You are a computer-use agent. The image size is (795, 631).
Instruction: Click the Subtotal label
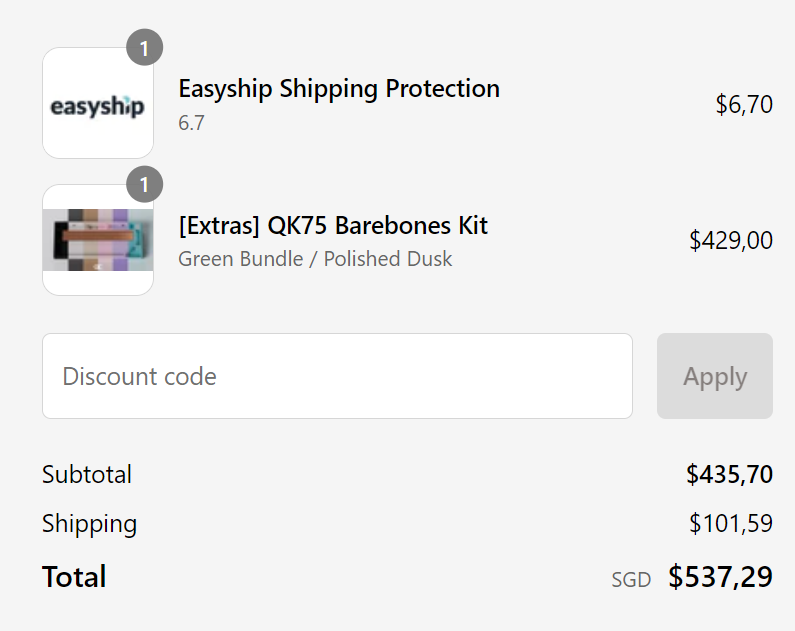coord(87,474)
